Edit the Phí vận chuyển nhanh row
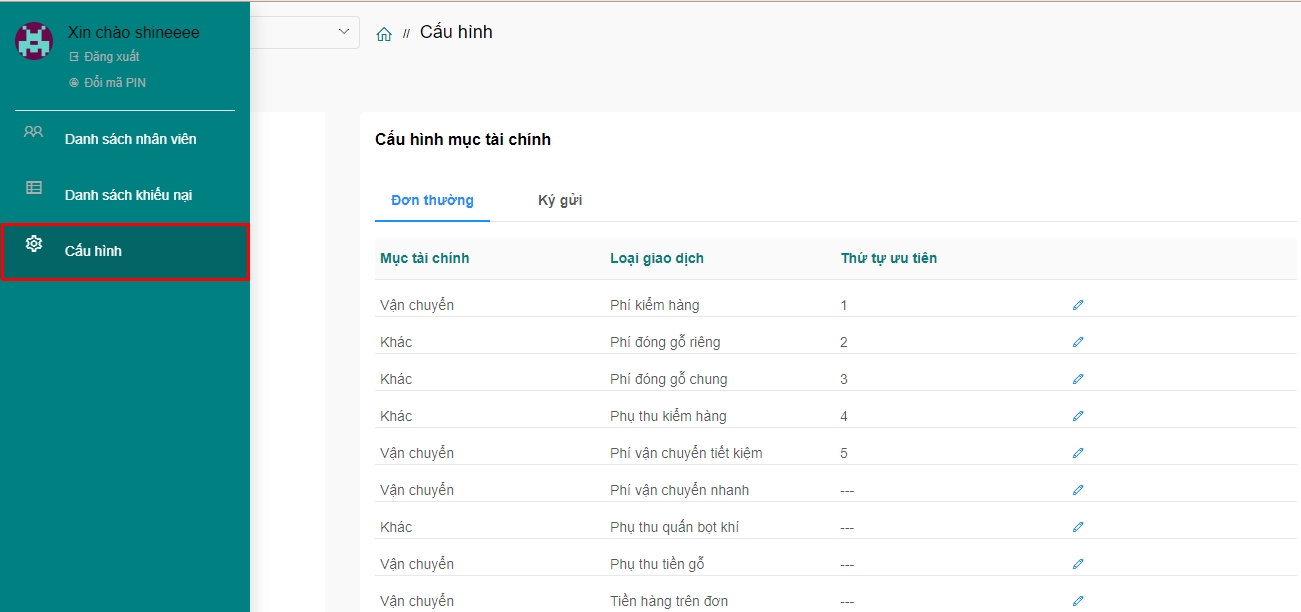Image resolution: width=1301 pixels, height=612 pixels. (x=1078, y=490)
